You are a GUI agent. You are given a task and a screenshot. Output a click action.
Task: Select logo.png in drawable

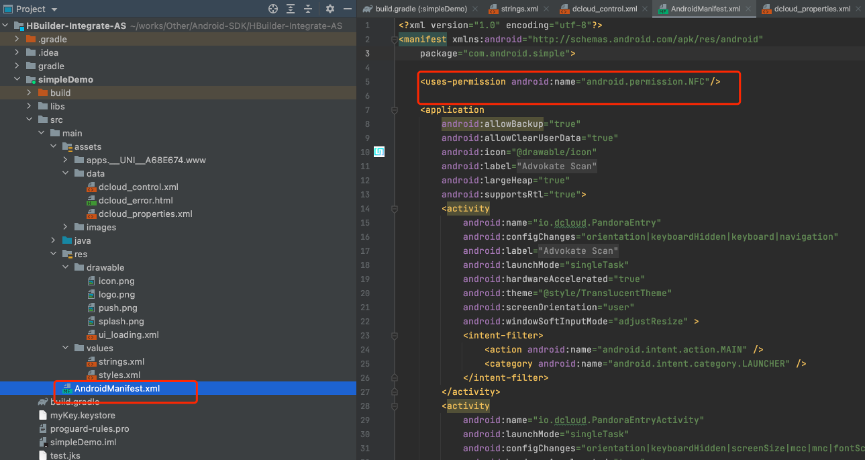point(117,294)
